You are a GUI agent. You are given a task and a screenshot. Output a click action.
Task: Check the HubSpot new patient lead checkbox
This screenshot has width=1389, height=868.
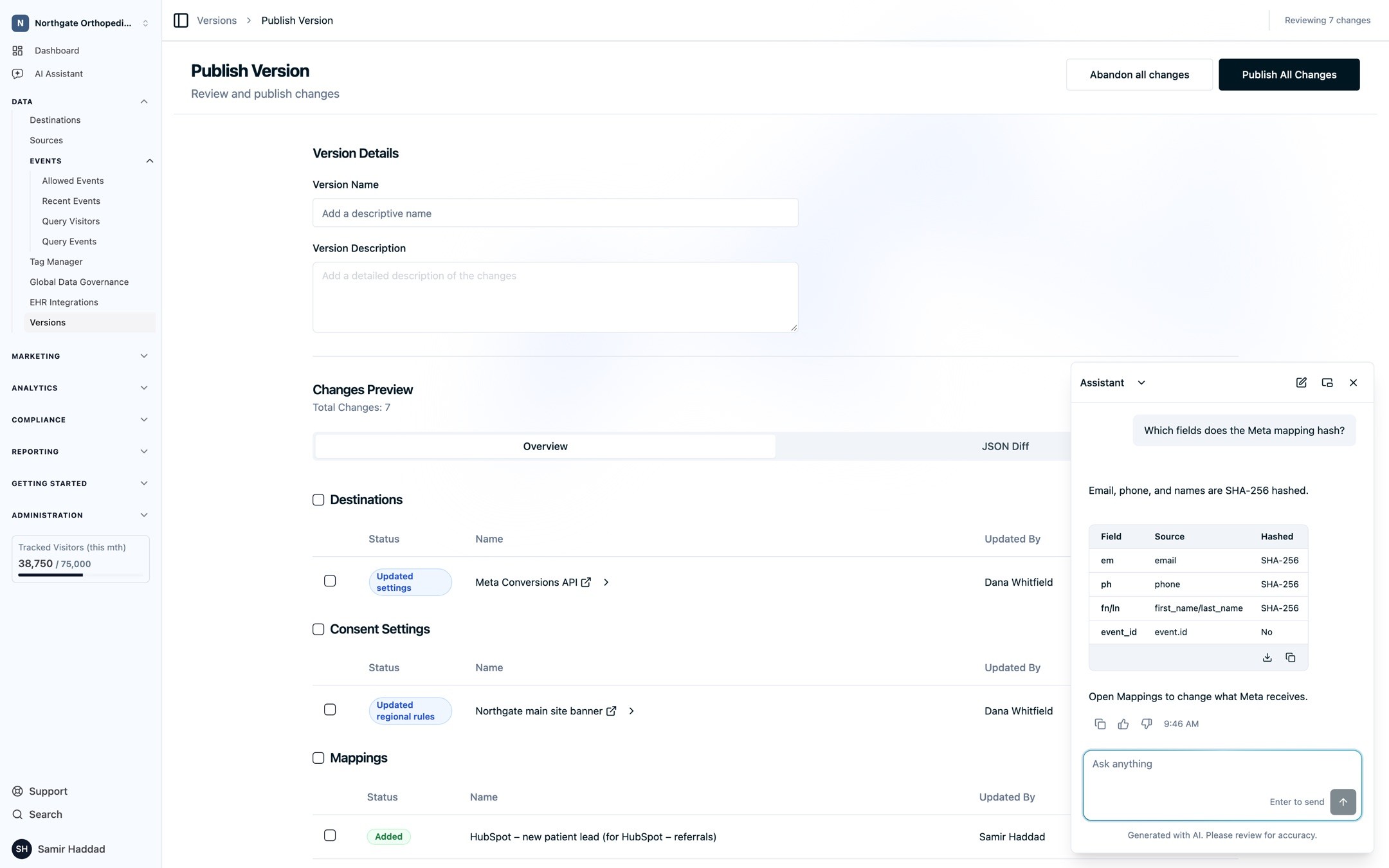point(330,836)
